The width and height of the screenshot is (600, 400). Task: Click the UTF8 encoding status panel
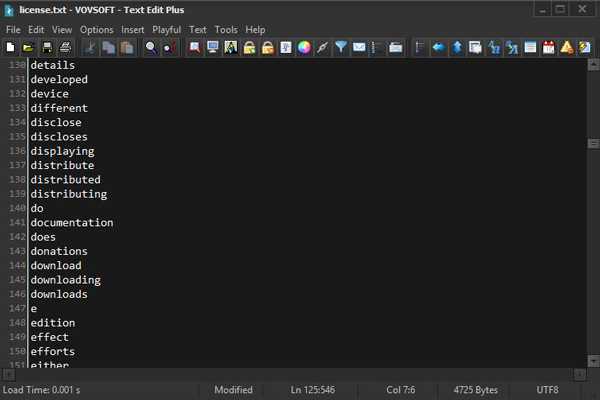[547, 390]
